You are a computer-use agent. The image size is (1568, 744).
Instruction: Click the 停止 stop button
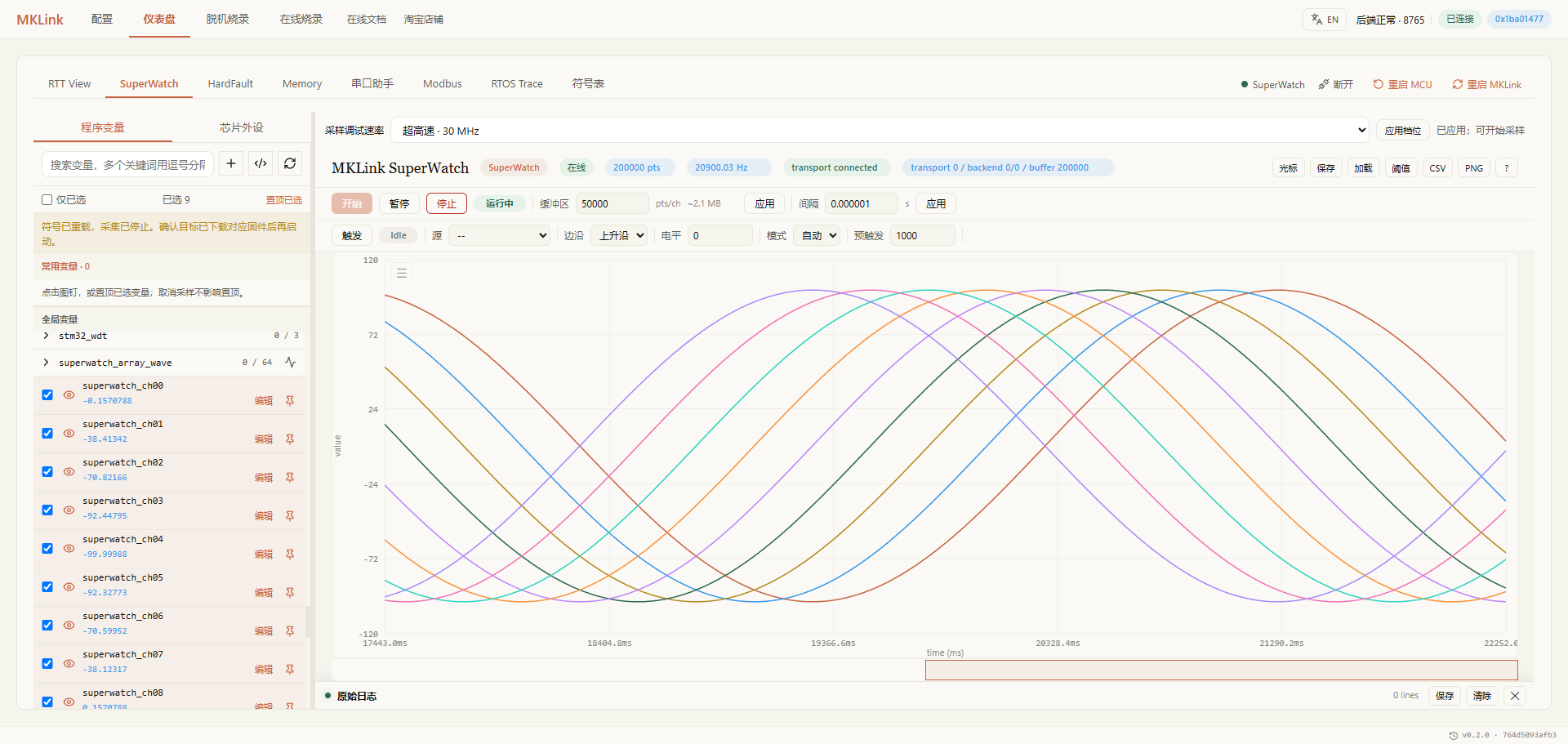[x=447, y=204]
